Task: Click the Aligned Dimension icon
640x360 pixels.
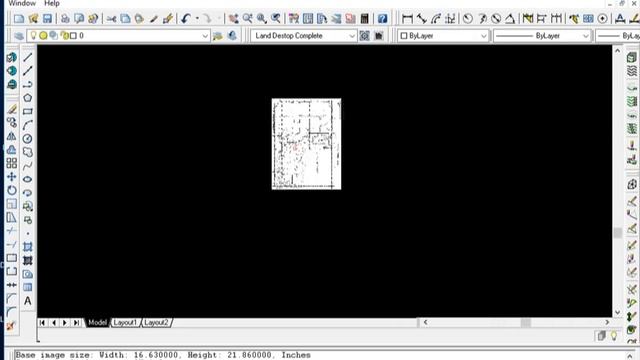Action: click(x=421, y=18)
